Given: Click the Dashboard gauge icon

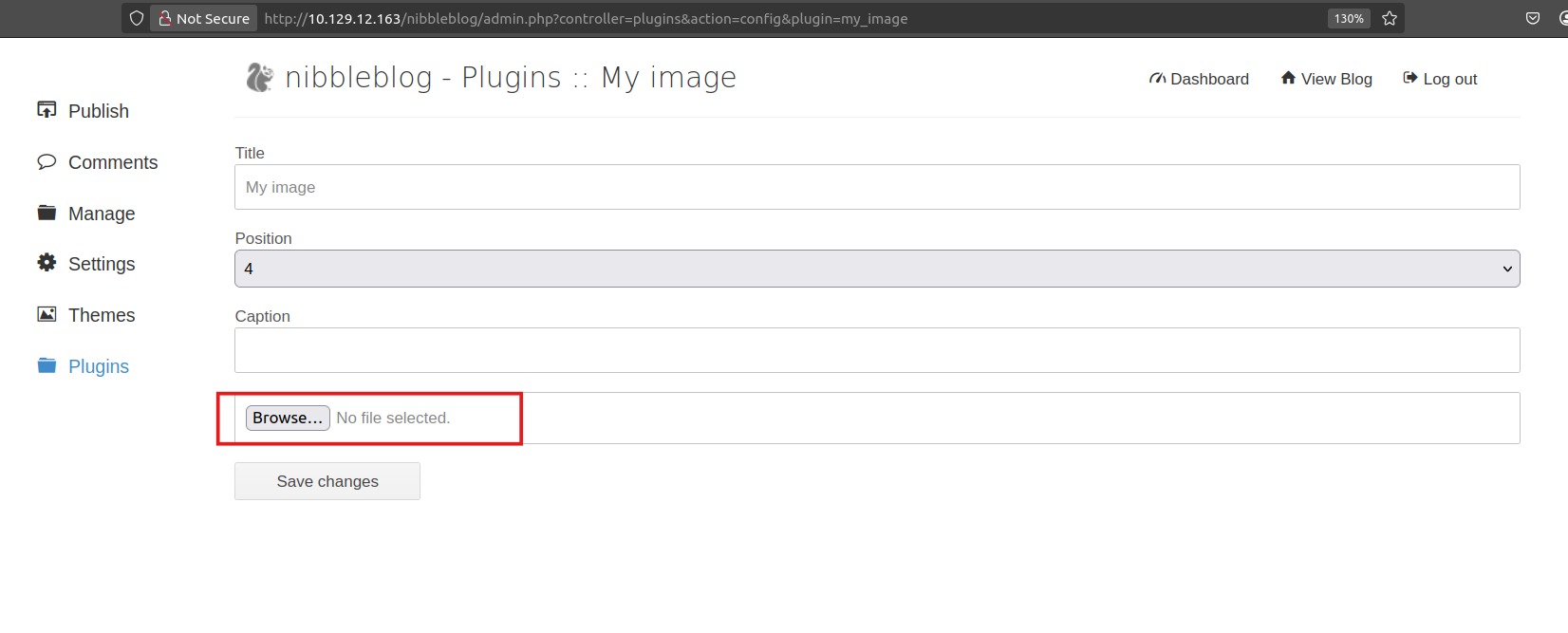Looking at the screenshot, I should point(1157,79).
